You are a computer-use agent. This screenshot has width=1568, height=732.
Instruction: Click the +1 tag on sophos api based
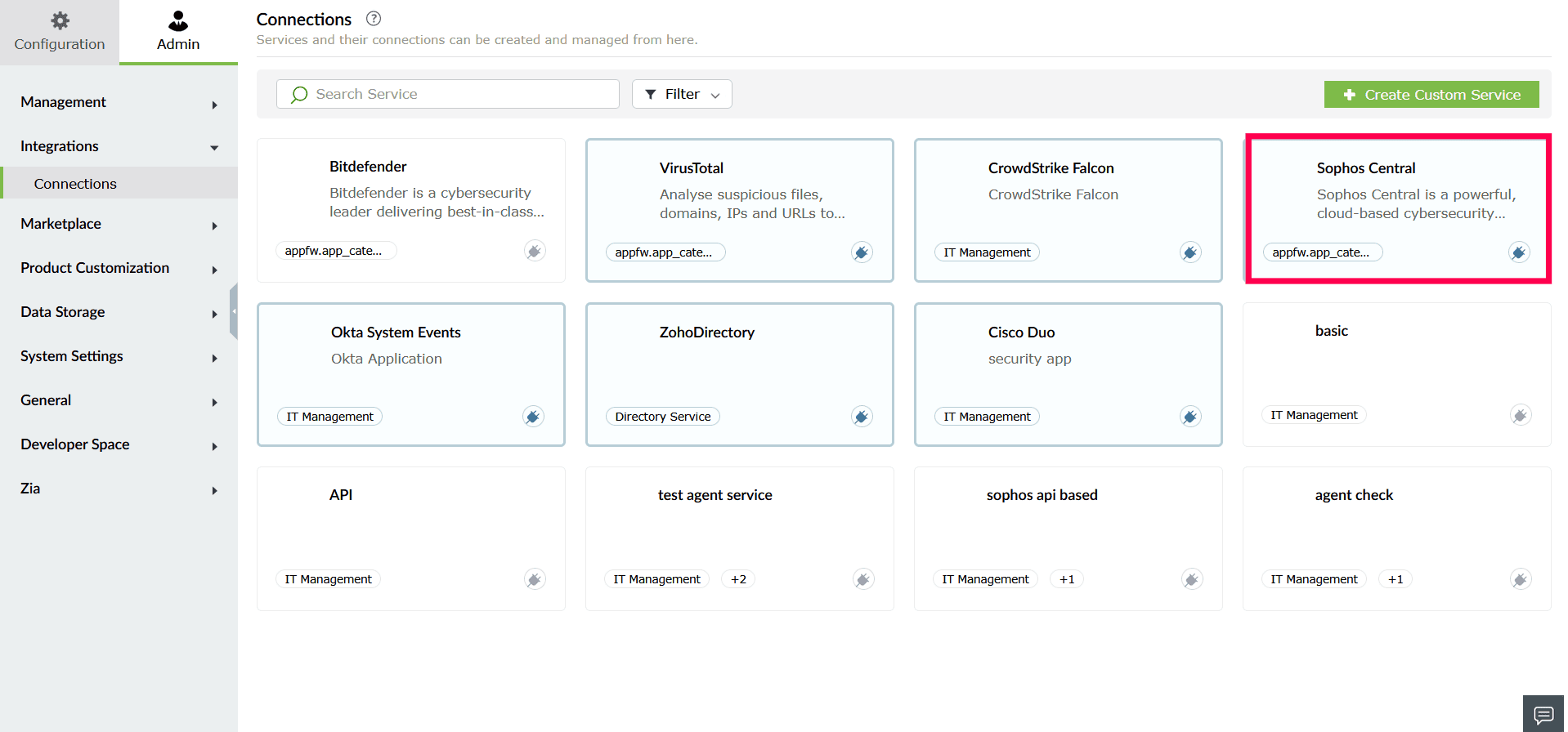[1067, 579]
